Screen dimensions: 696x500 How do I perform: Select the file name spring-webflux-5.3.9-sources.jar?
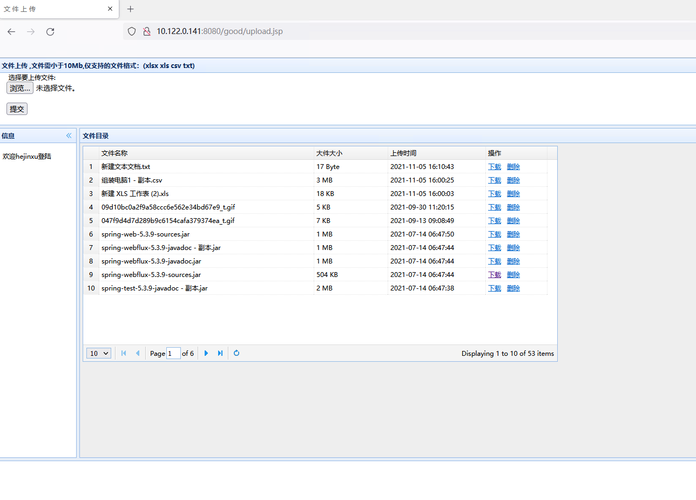coord(151,275)
